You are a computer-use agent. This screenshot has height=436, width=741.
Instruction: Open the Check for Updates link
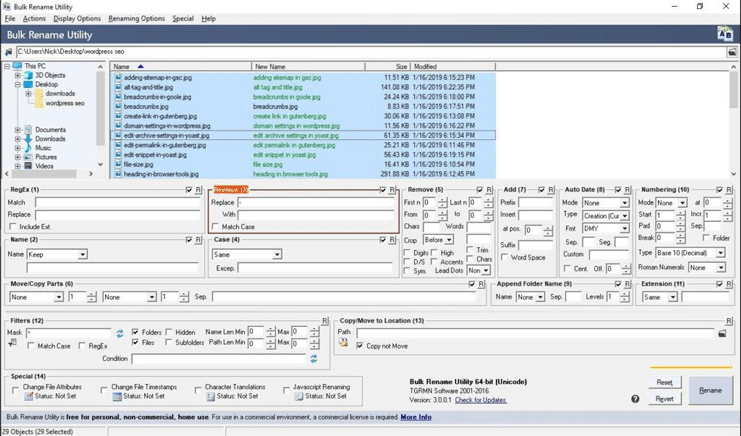tap(481, 401)
